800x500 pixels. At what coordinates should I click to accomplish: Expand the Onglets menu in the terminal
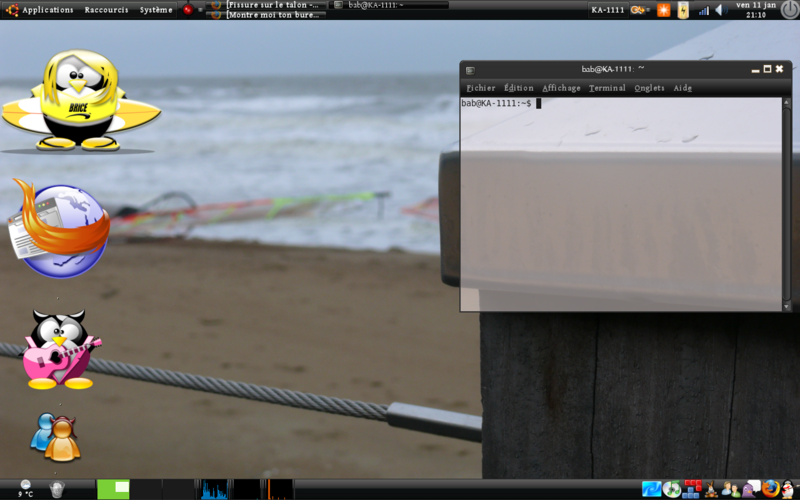[x=649, y=88]
